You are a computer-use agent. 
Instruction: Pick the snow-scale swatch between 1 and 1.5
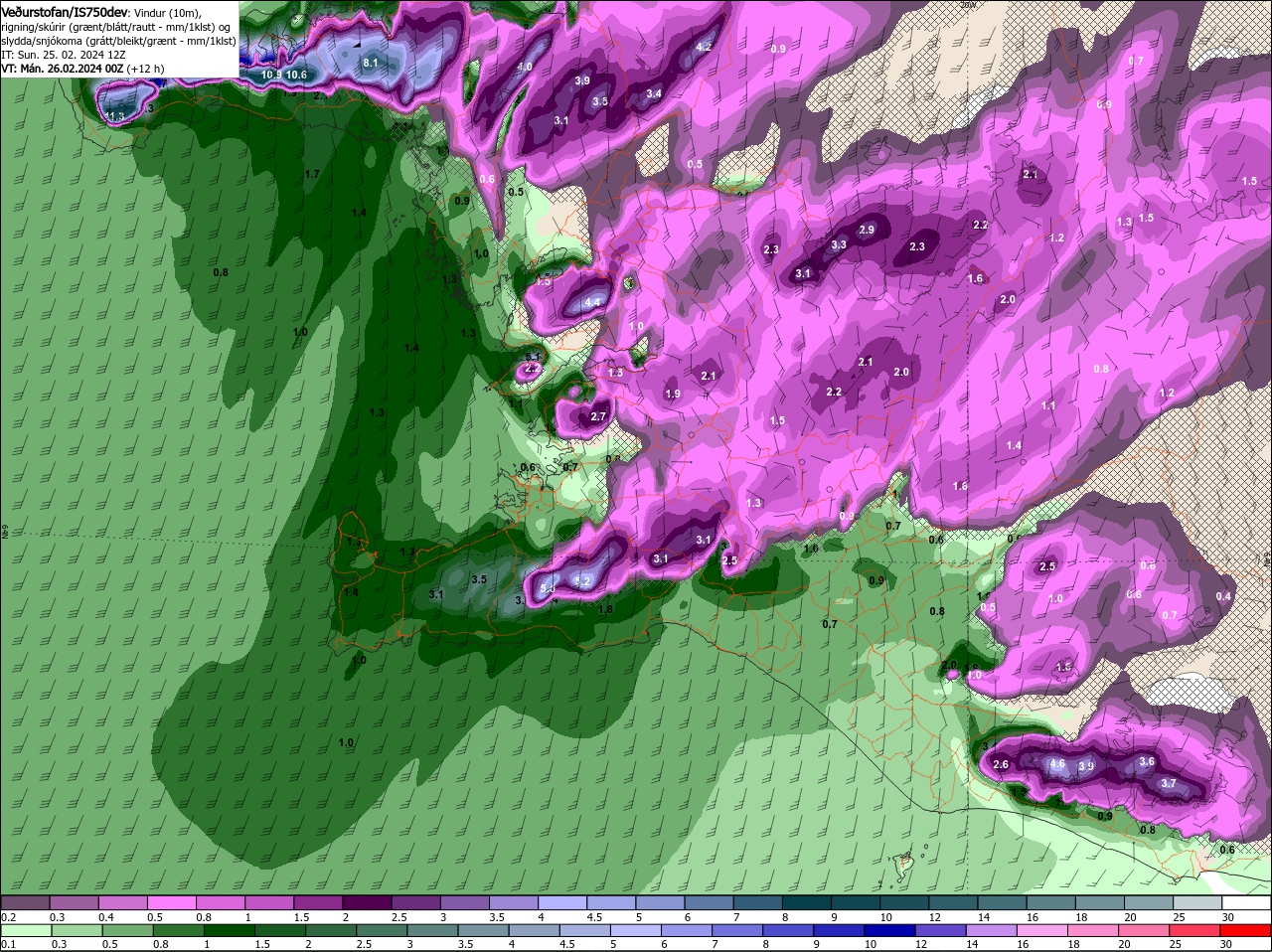[x=269, y=902]
